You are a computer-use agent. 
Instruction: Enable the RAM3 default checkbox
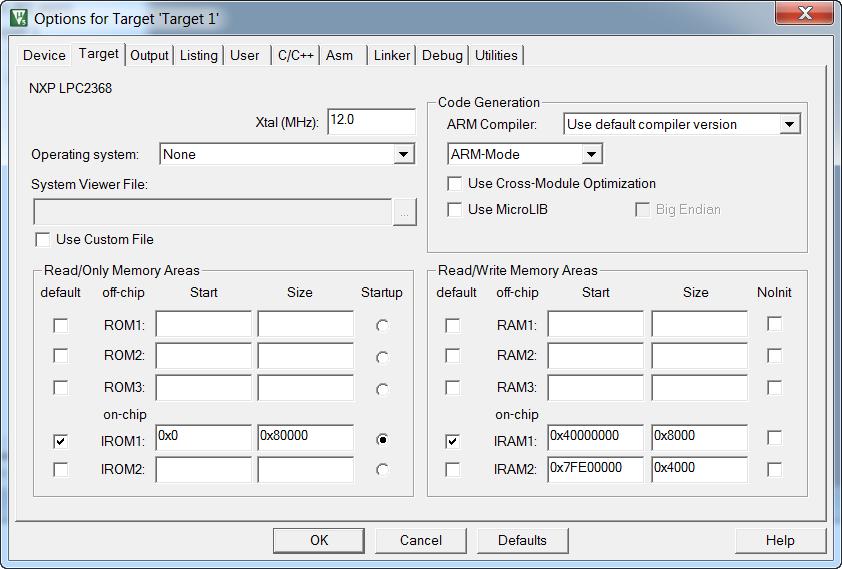click(453, 388)
